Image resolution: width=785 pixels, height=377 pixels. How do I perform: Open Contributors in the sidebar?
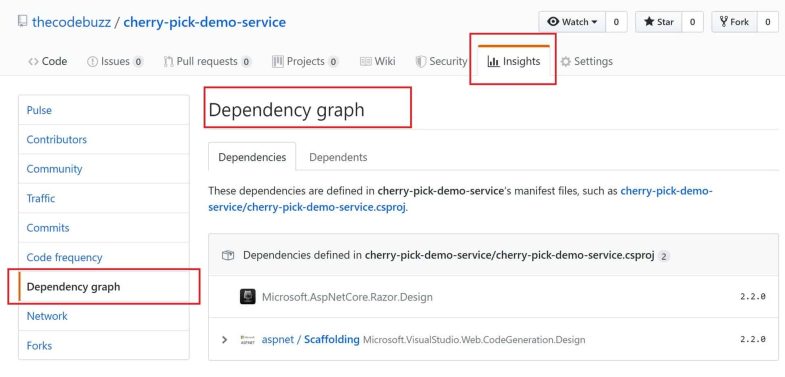[x=104, y=140]
